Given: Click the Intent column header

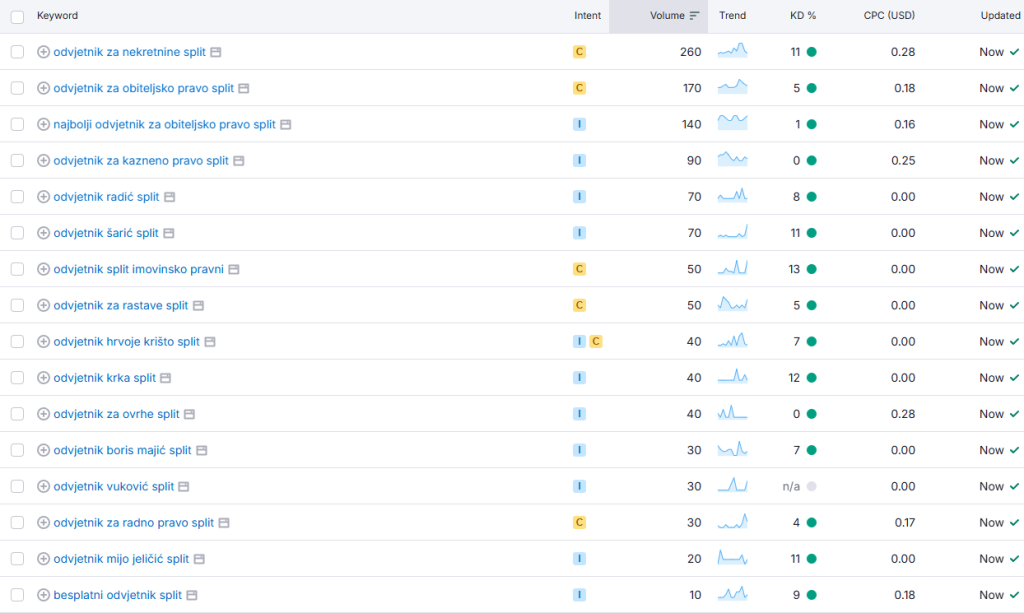Looking at the screenshot, I should (x=587, y=16).
